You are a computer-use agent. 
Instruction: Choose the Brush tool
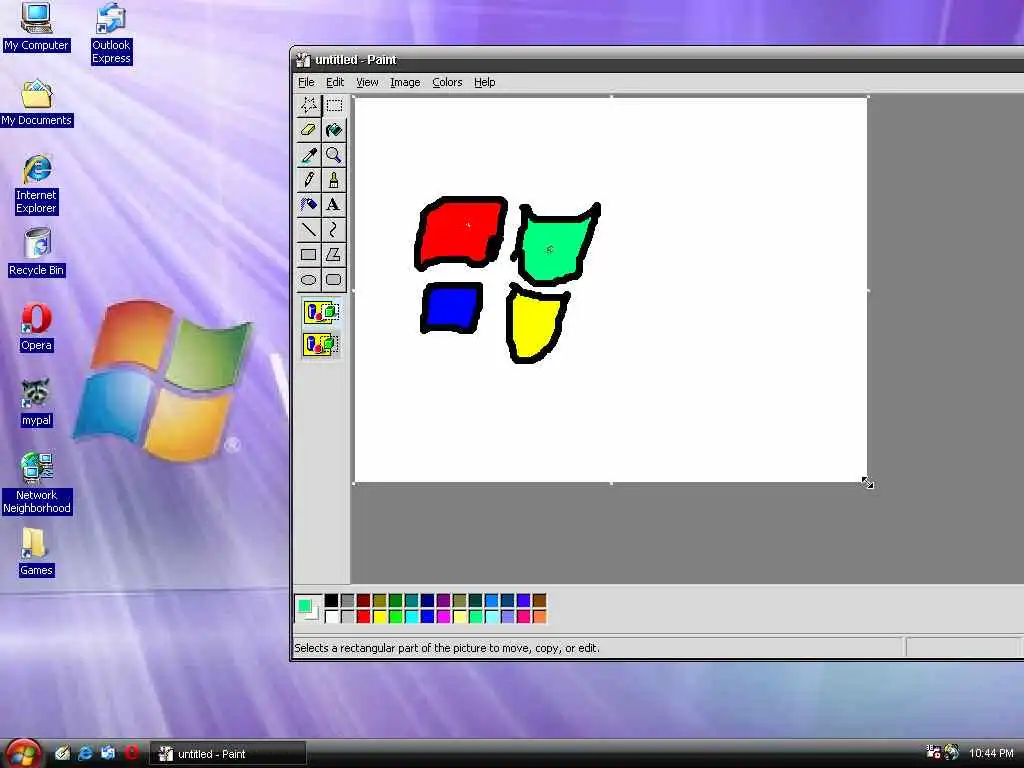pyautogui.click(x=334, y=180)
